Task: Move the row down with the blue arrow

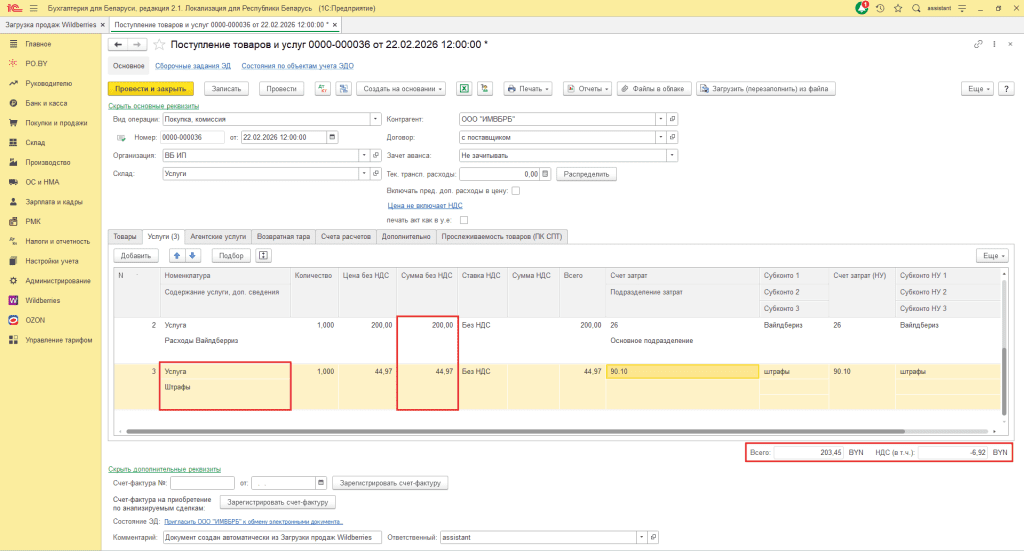Action: point(194,255)
